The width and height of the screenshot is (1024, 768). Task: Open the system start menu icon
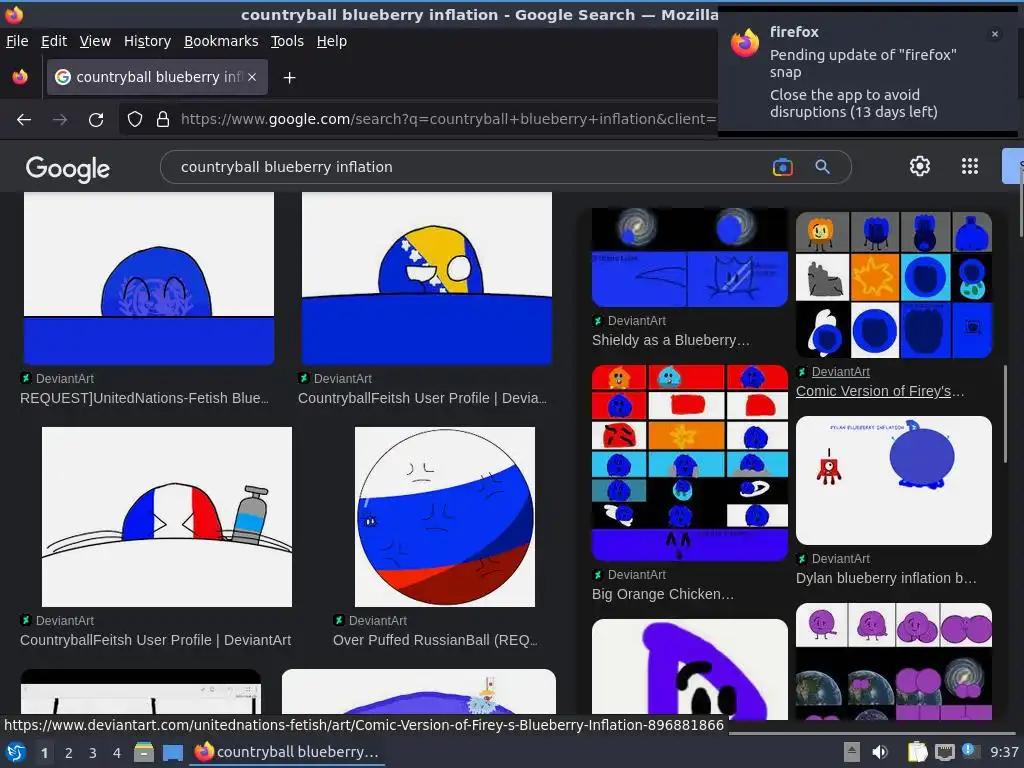tap(15, 752)
